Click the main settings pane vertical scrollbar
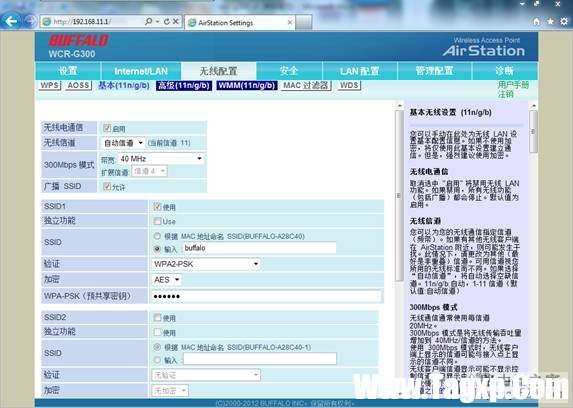This screenshot has height=408, width=573. [399, 196]
